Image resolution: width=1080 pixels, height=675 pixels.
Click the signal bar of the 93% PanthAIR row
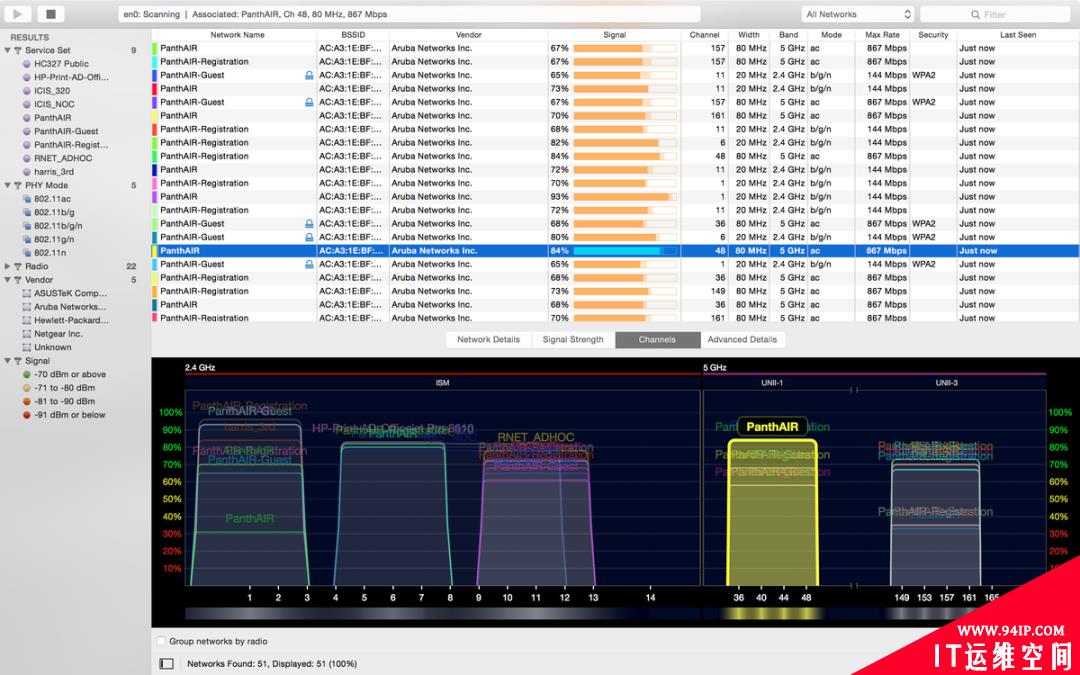(x=625, y=197)
